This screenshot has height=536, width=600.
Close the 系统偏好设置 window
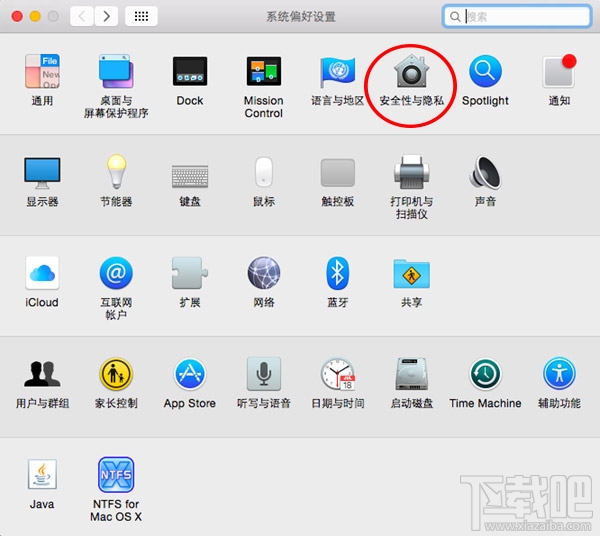pos(17,16)
